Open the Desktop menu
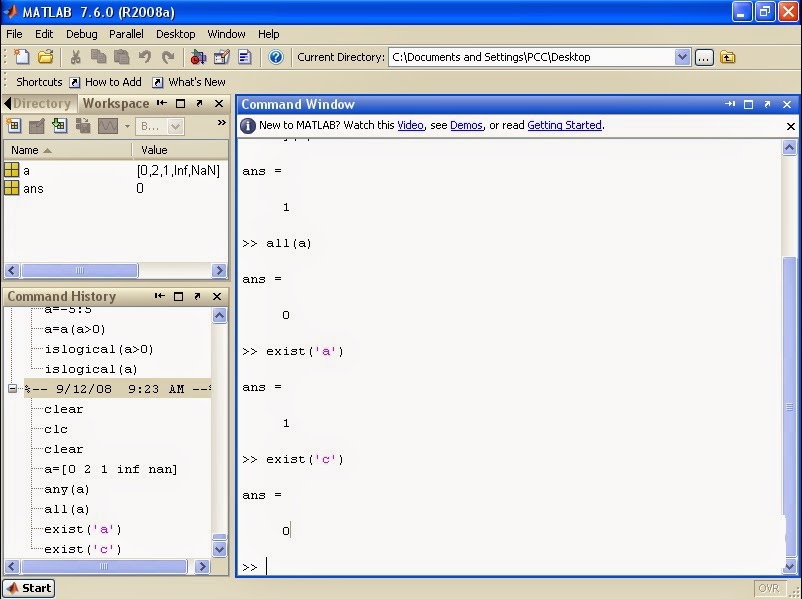 (175, 34)
